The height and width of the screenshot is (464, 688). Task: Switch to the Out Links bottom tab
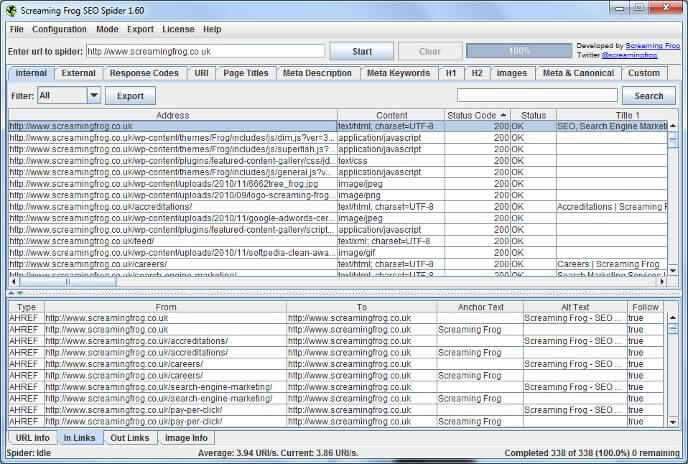[130, 438]
